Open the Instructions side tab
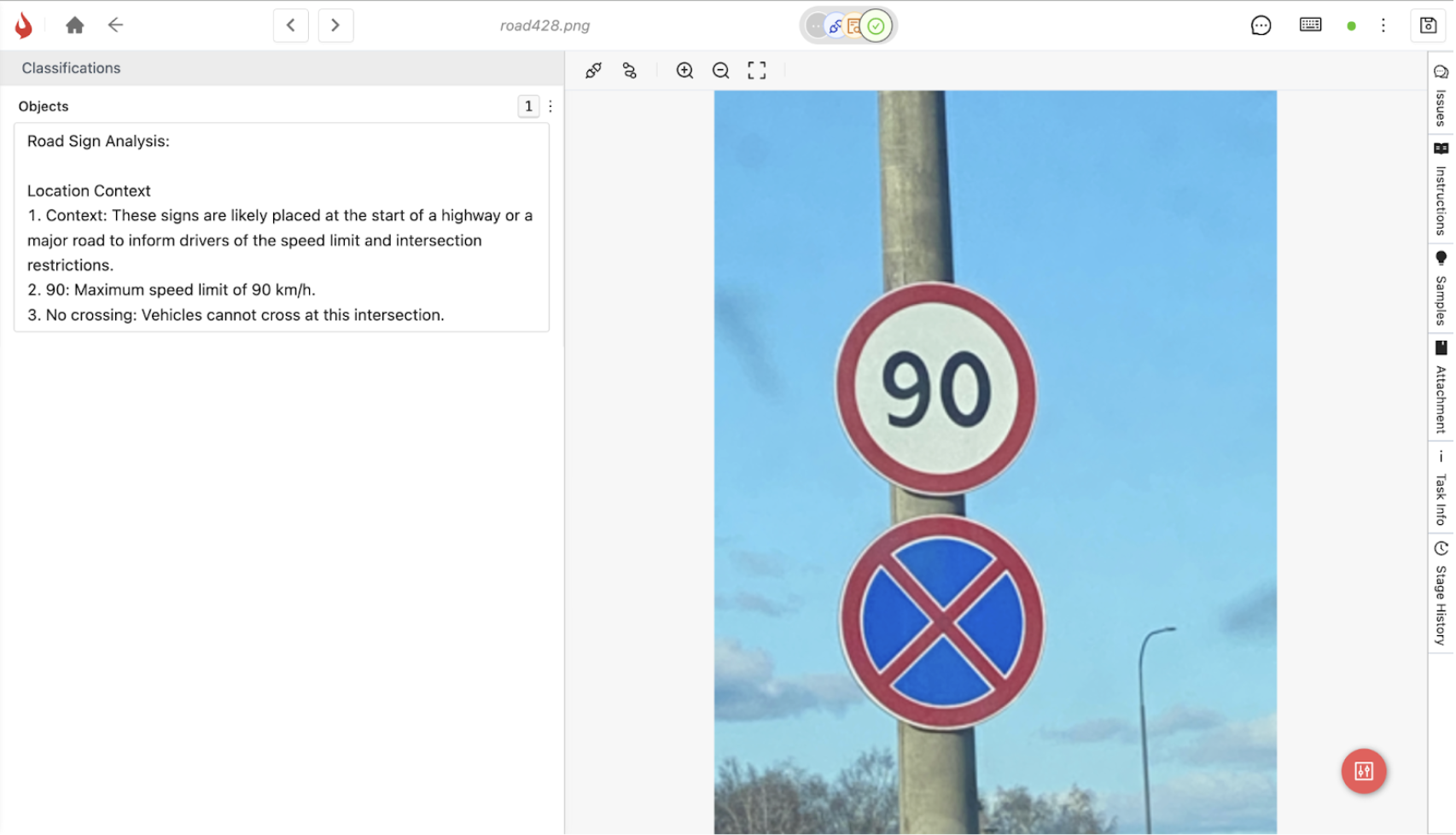This screenshot has width=1456, height=835. tap(1441, 190)
